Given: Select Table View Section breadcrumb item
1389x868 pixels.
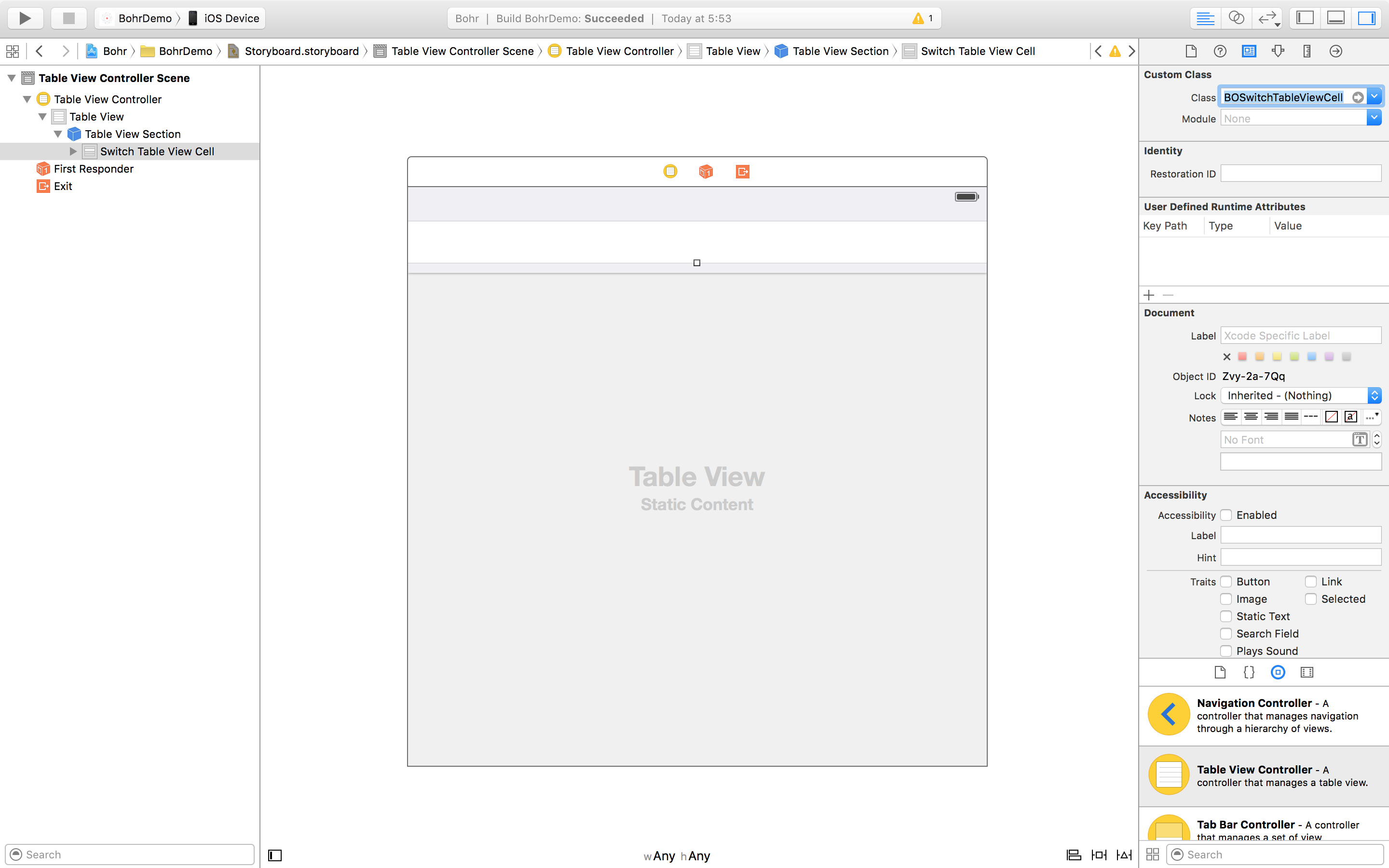Looking at the screenshot, I should pos(840,51).
